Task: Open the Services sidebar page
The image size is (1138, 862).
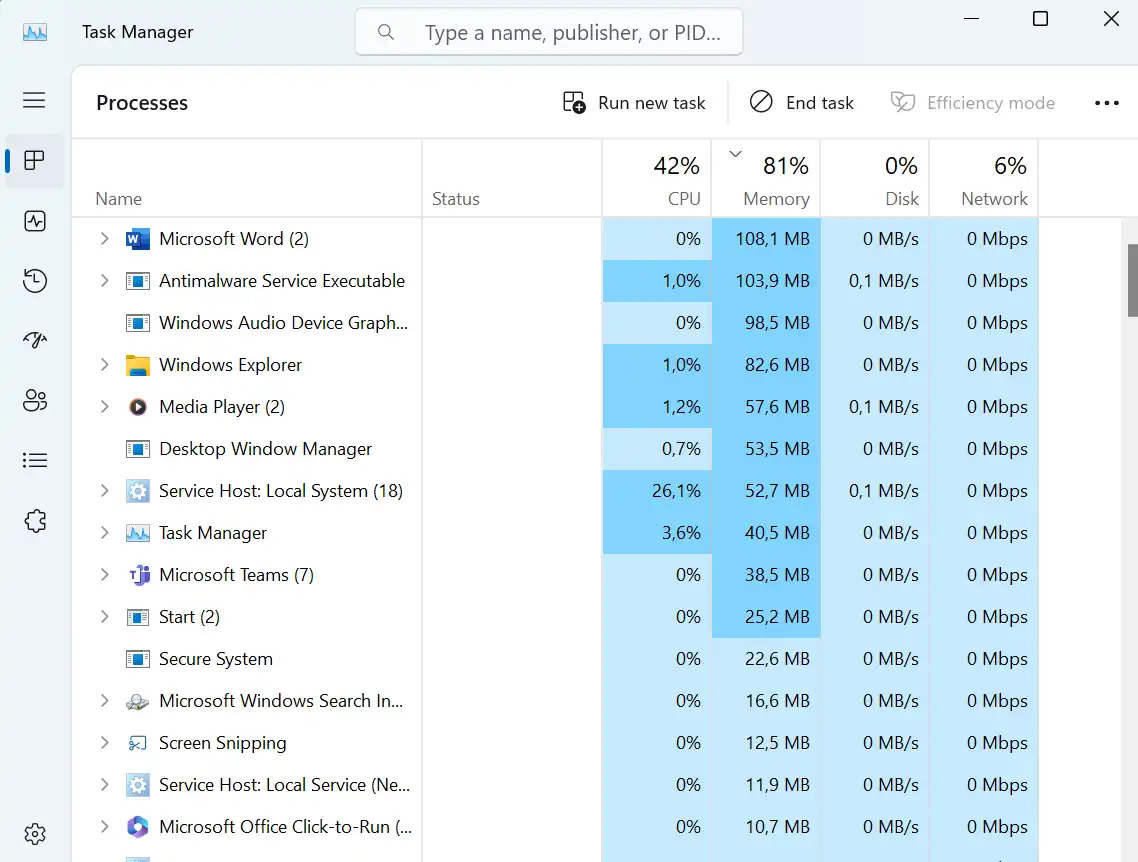Action: (34, 521)
